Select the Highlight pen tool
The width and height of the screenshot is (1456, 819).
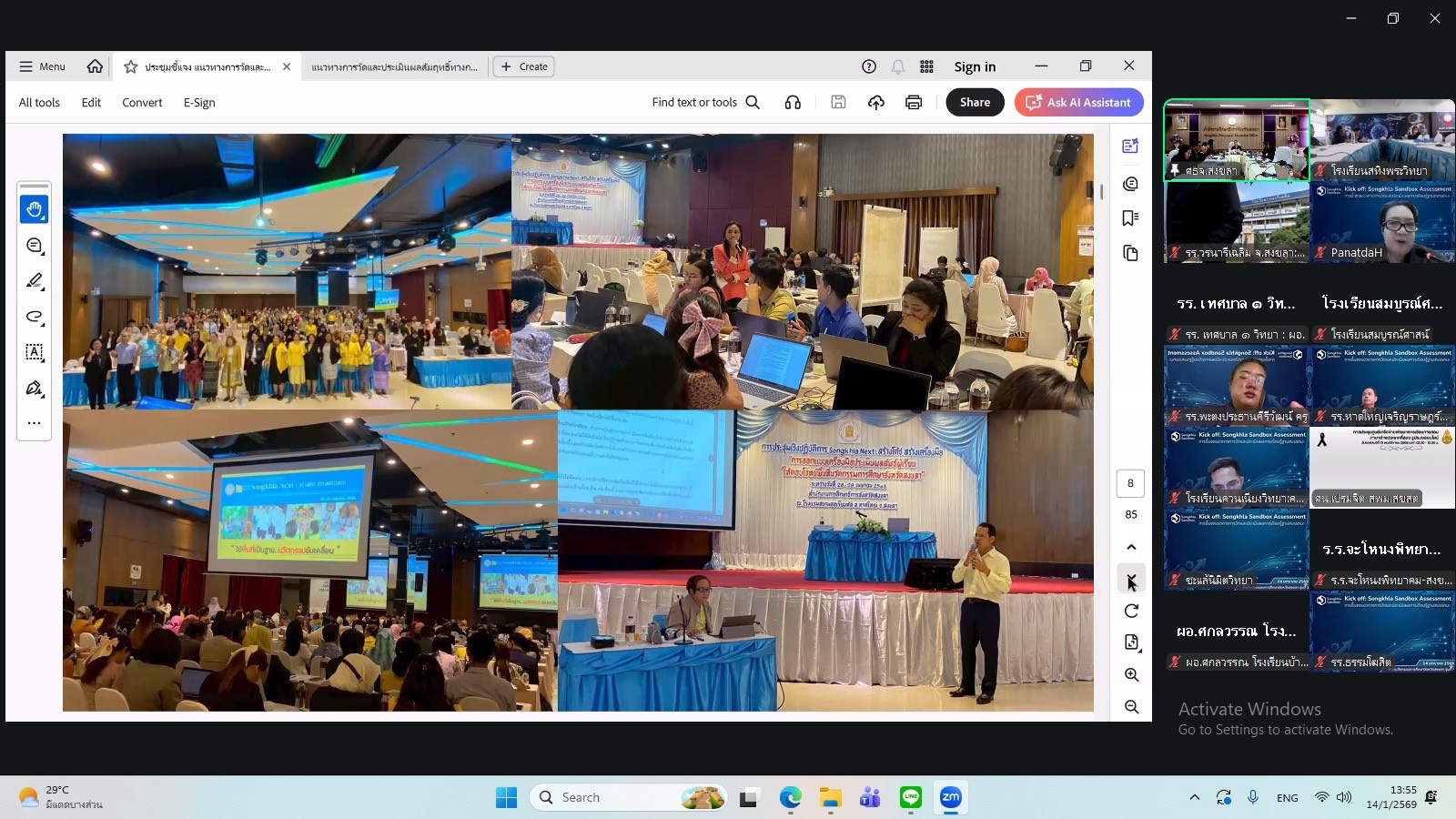tap(35, 281)
